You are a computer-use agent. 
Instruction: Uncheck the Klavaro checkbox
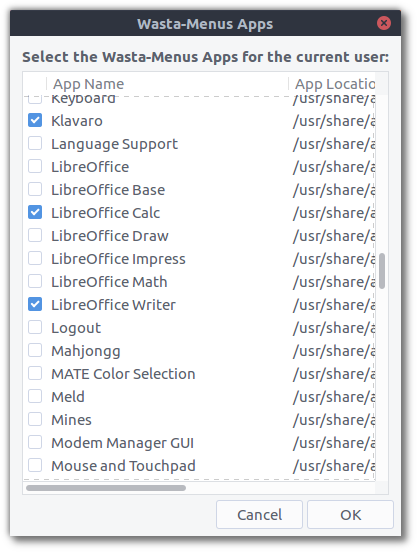35,120
